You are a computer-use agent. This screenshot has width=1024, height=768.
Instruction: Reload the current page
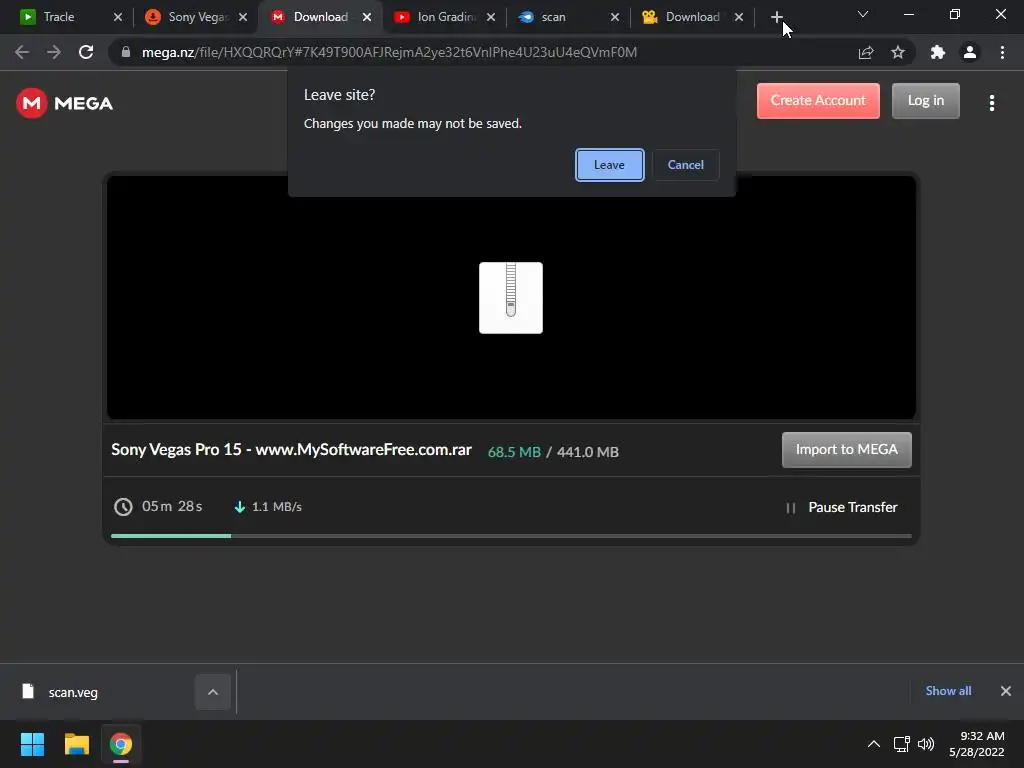(x=86, y=52)
